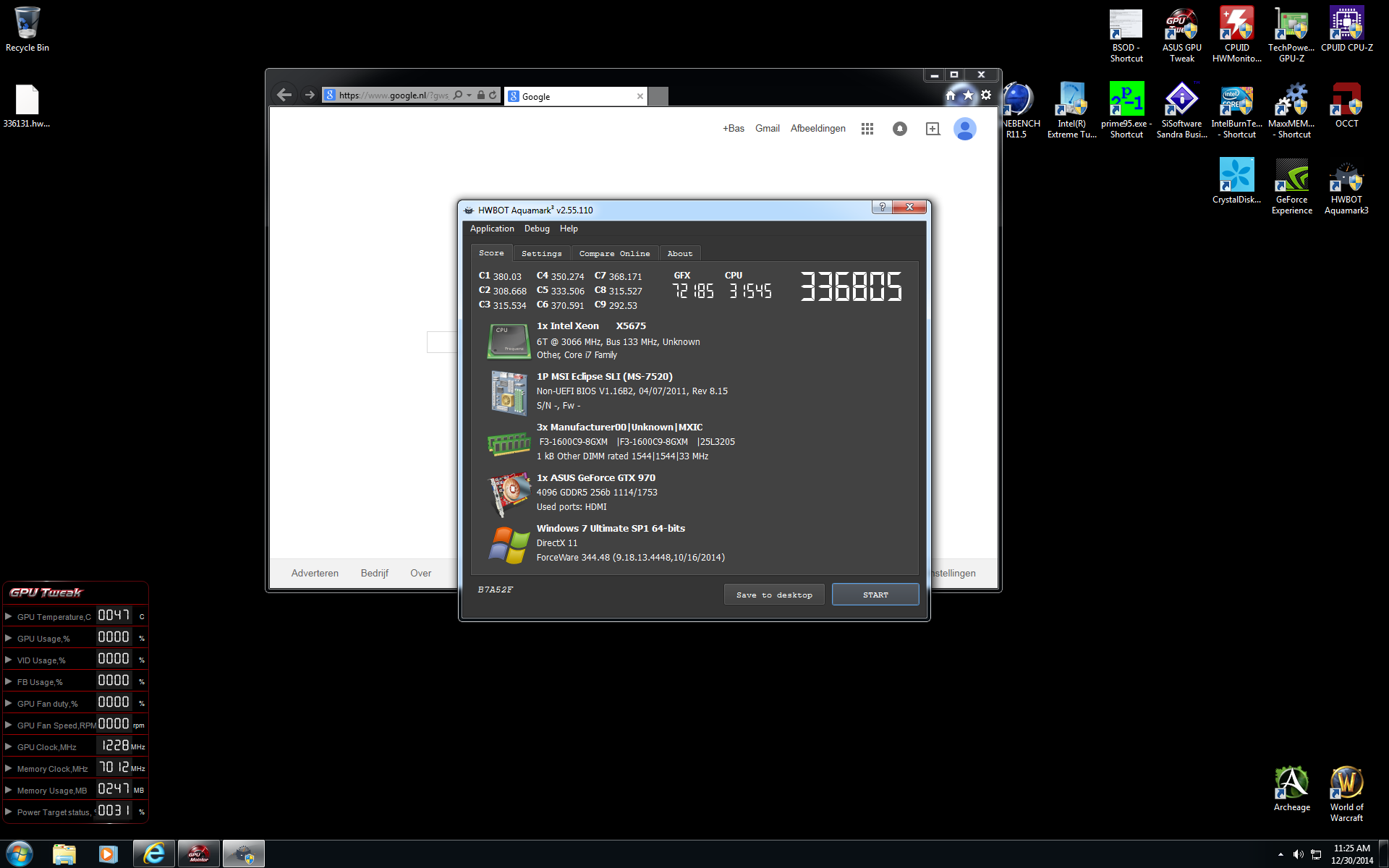Open browser Tools gear icon
1389x868 pixels.
point(986,95)
